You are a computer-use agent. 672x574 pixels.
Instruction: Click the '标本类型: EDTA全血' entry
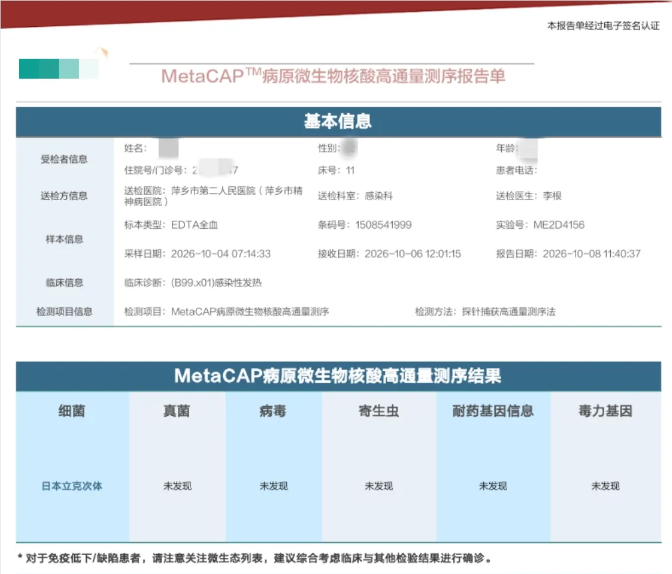click(171, 225)
